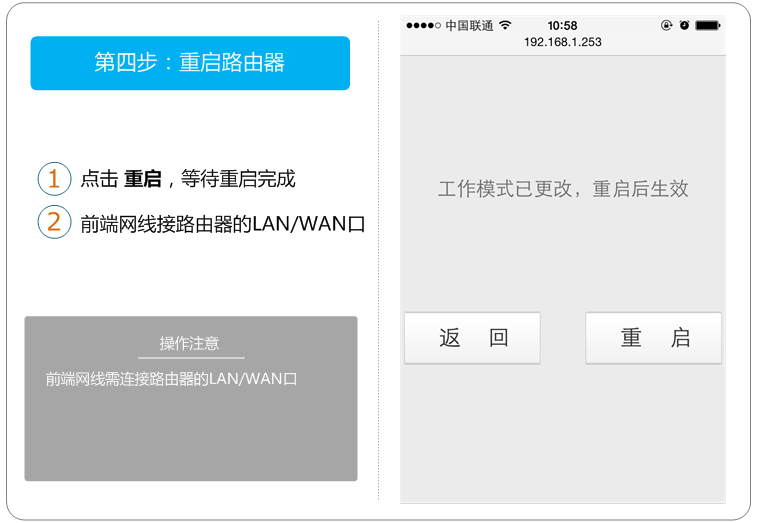Click the circled number 2 step icon
Image resolution: width=759 pixels, height=523 pixels.
click(54, 221)
